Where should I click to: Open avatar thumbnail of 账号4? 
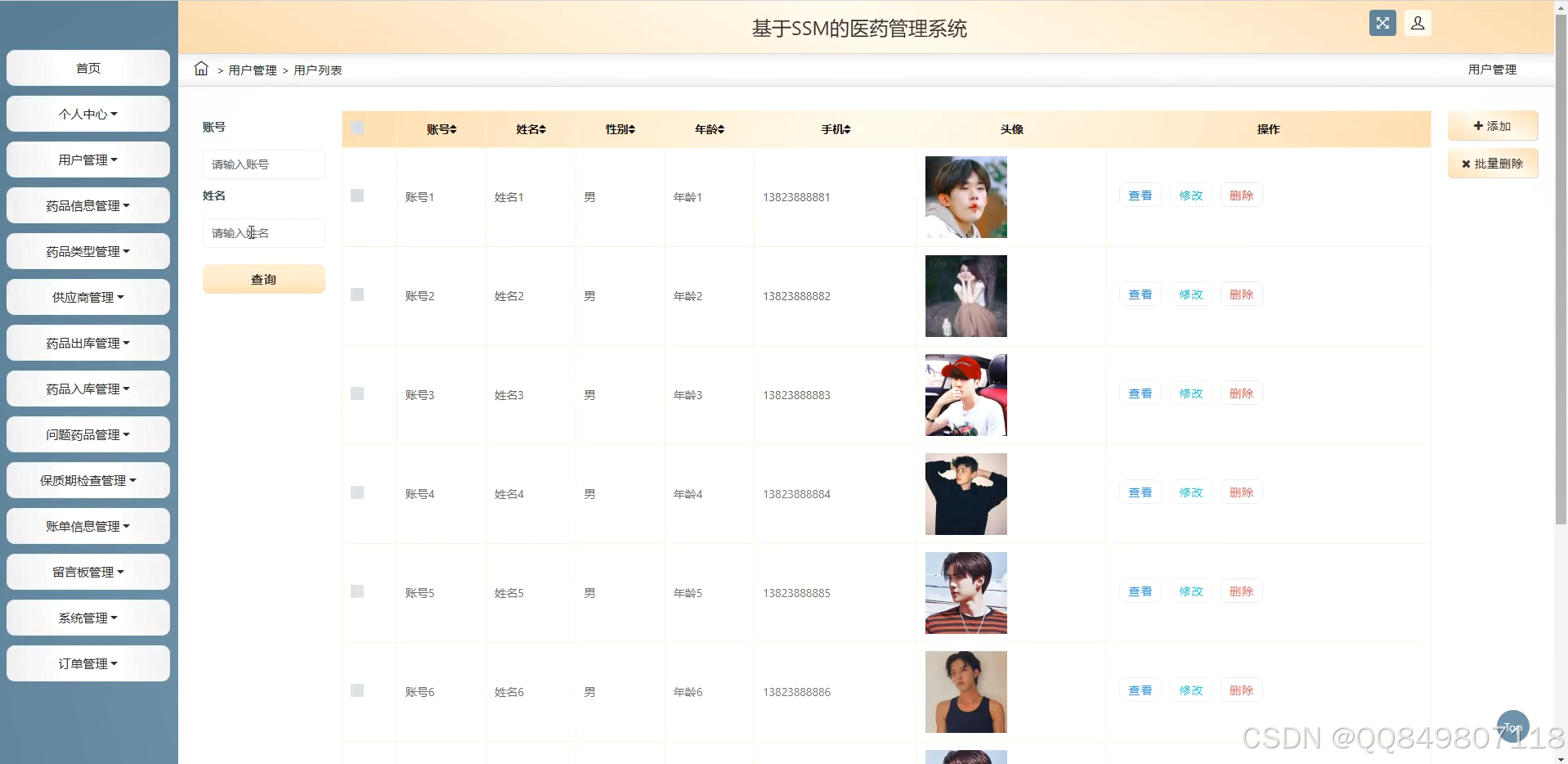pos(966,494)
